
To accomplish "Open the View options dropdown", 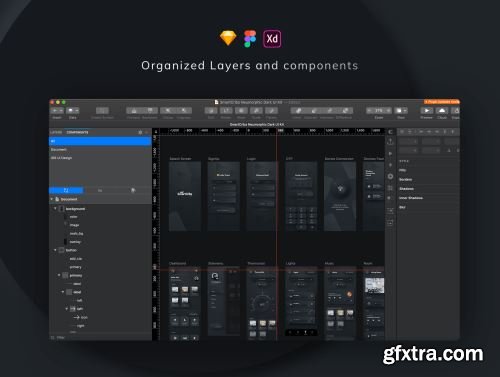I will (x=401, y=110).
